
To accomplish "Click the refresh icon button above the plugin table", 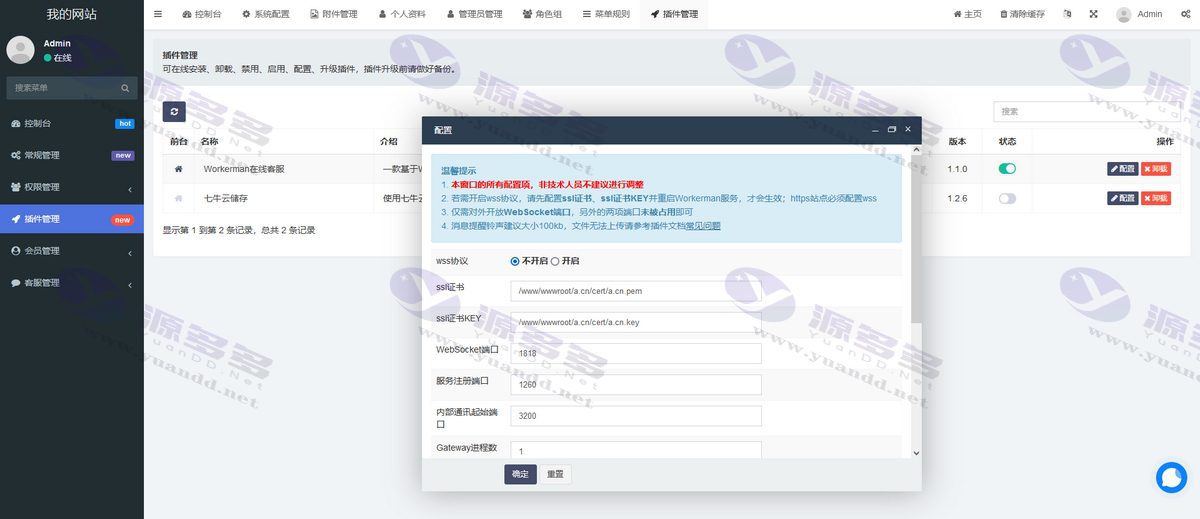I will pyautogui.click(x=174, y=111).
